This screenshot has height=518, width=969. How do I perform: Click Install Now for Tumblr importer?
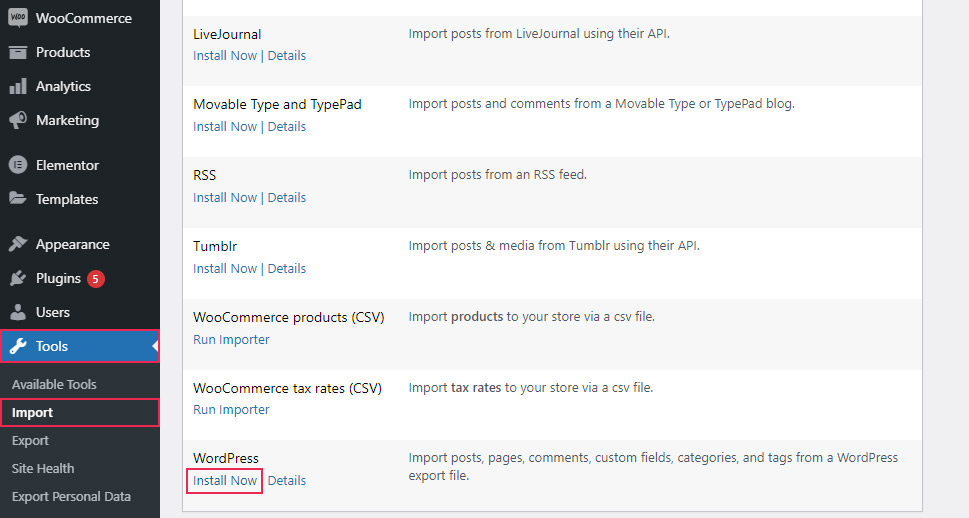click(x=225, y=269)
